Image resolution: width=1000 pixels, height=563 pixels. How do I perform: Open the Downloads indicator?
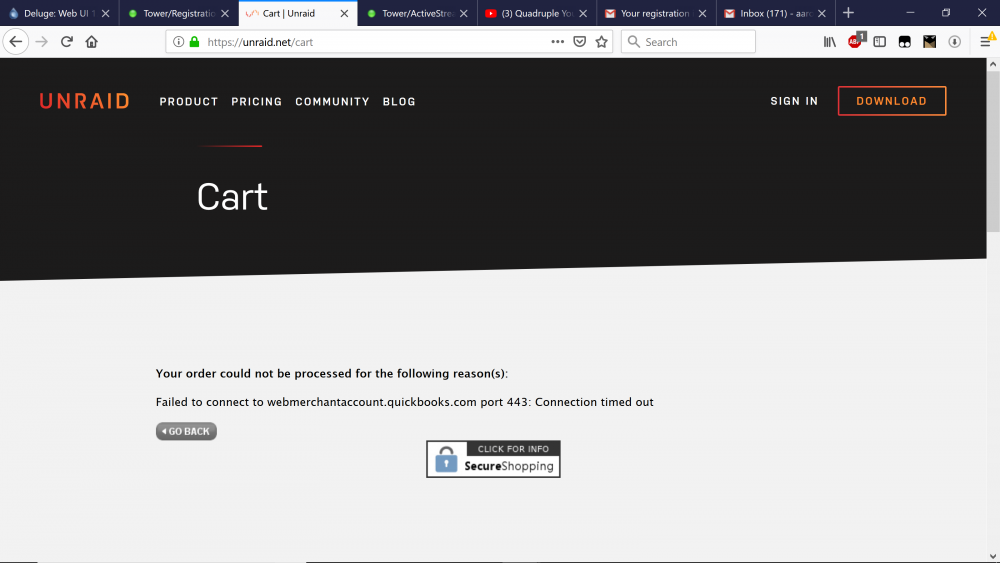(x=954, y=42)
